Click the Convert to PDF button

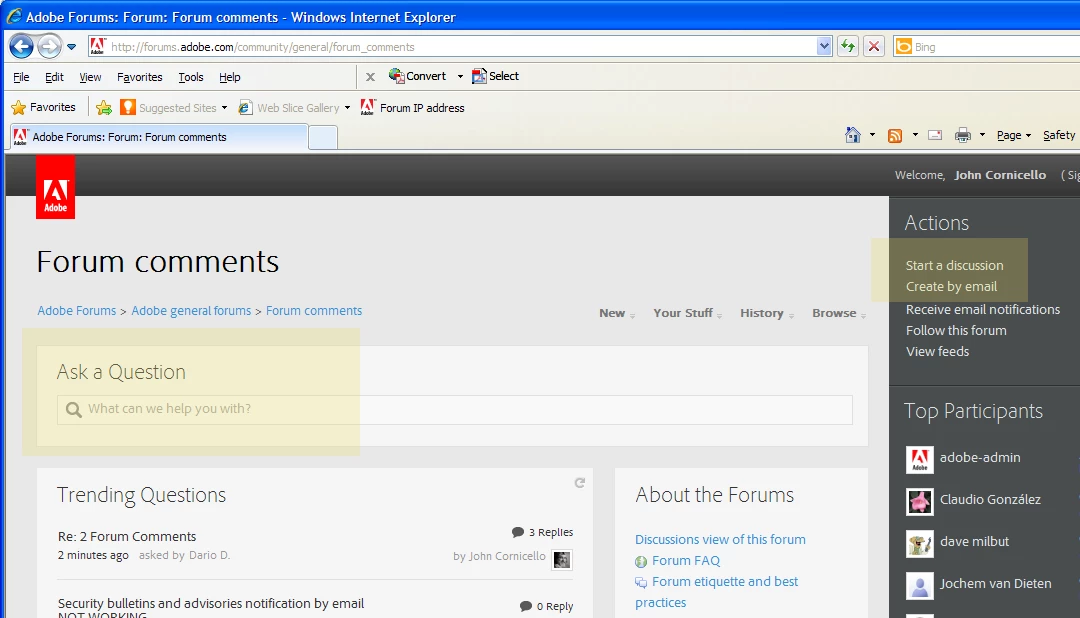coord(417,76)
